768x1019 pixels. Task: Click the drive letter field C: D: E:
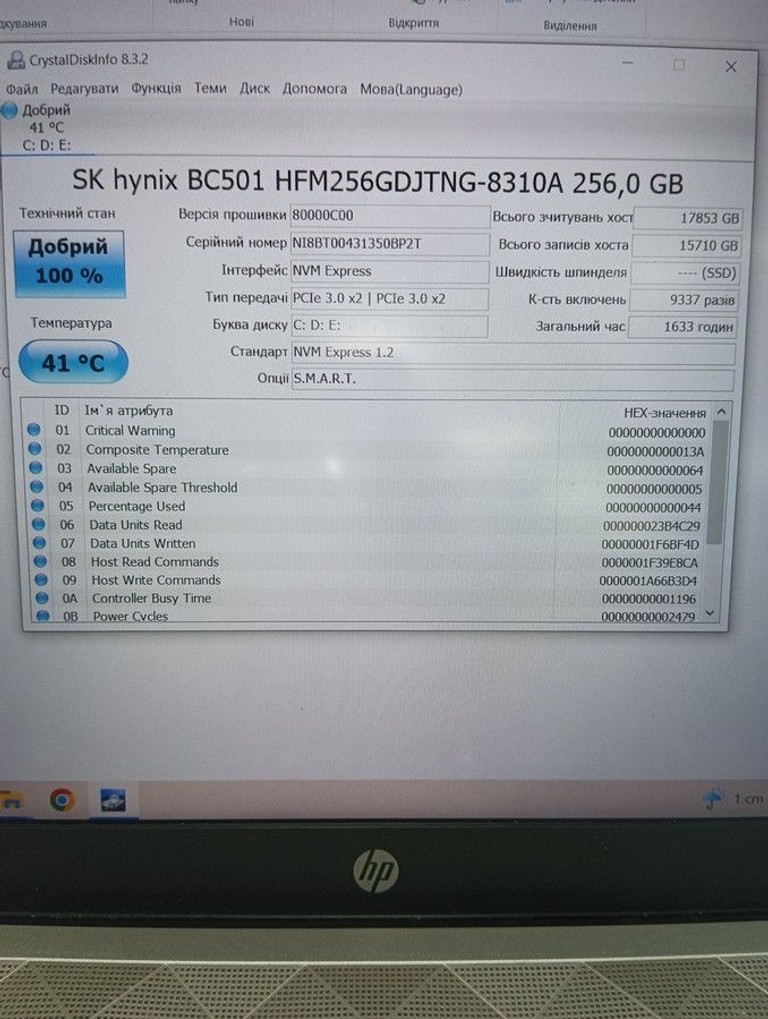click(389, 326)
